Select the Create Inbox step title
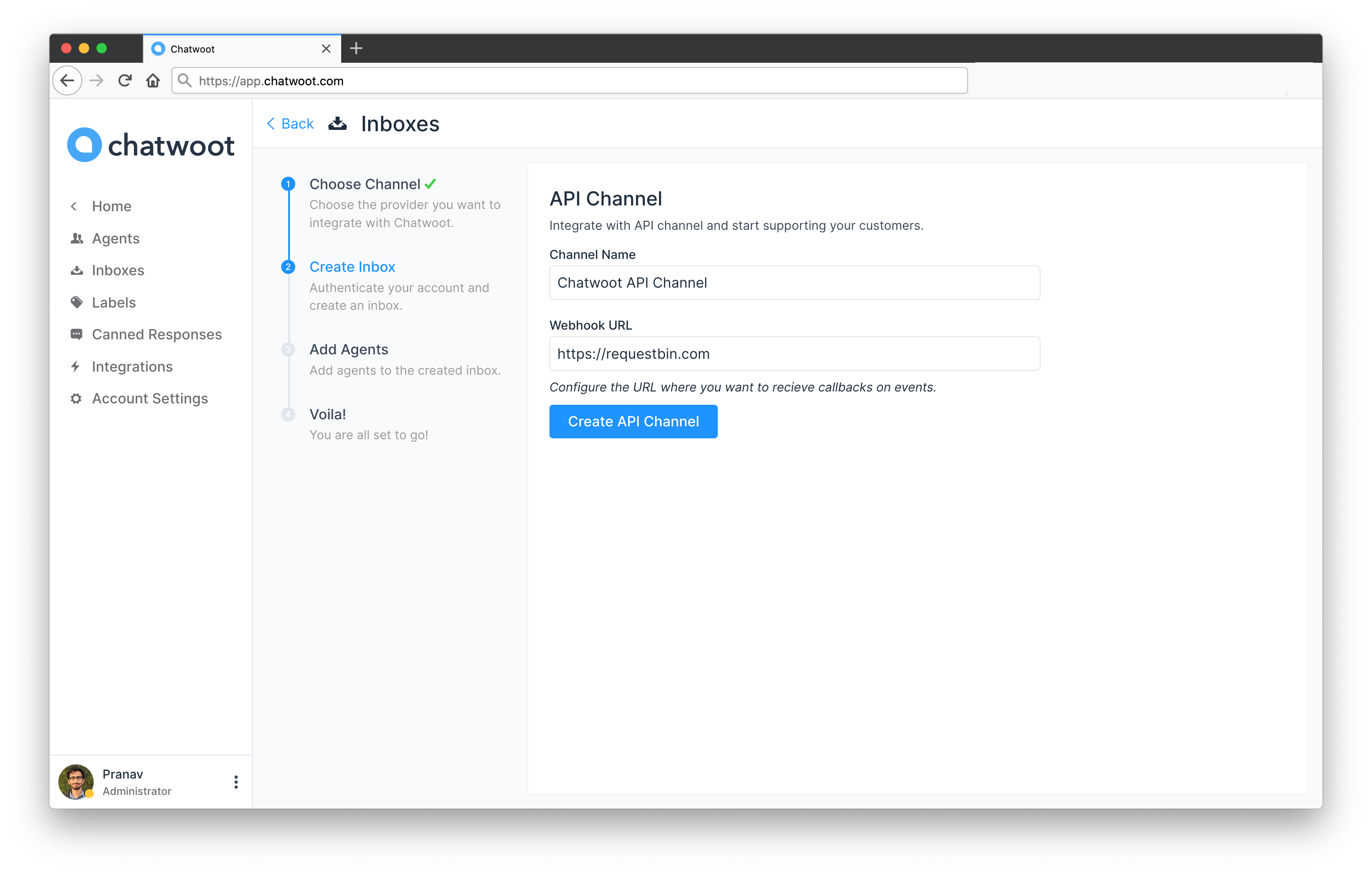Image resolution: width=1372 pixels, height=874 pixels. (x=352, y=266)
